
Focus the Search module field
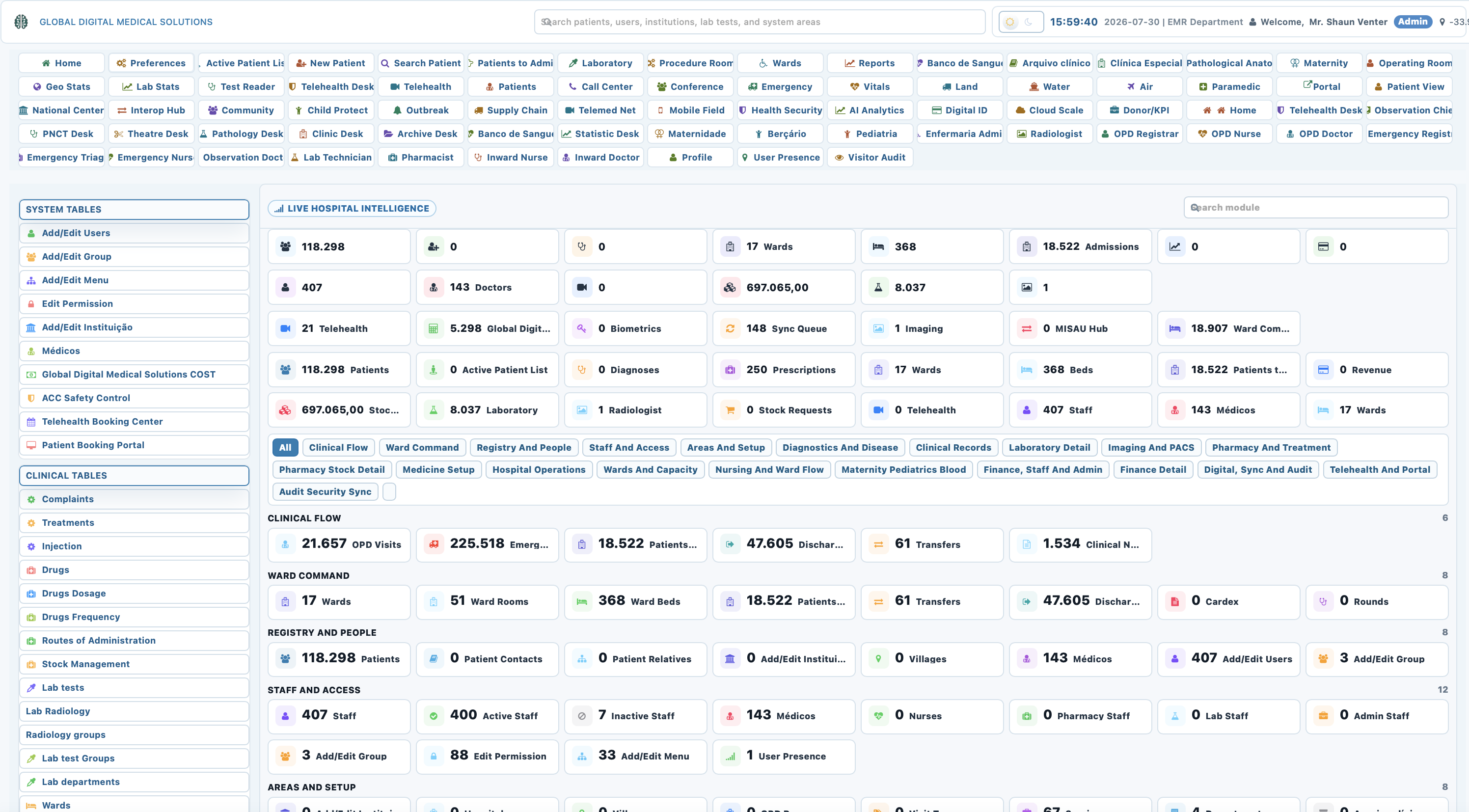click(1316, 208)
